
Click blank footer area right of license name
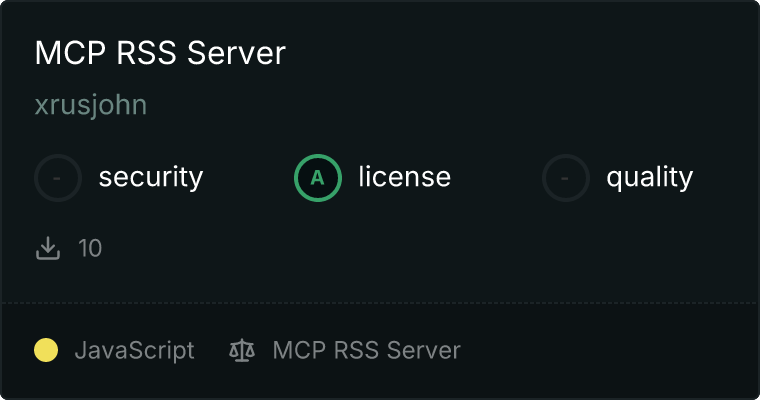coord(610,351)
